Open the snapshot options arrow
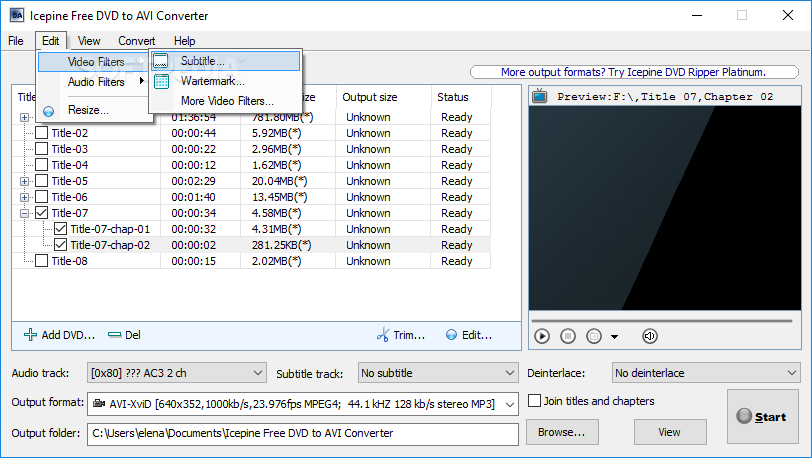The image size is (812, 458). 614,337
